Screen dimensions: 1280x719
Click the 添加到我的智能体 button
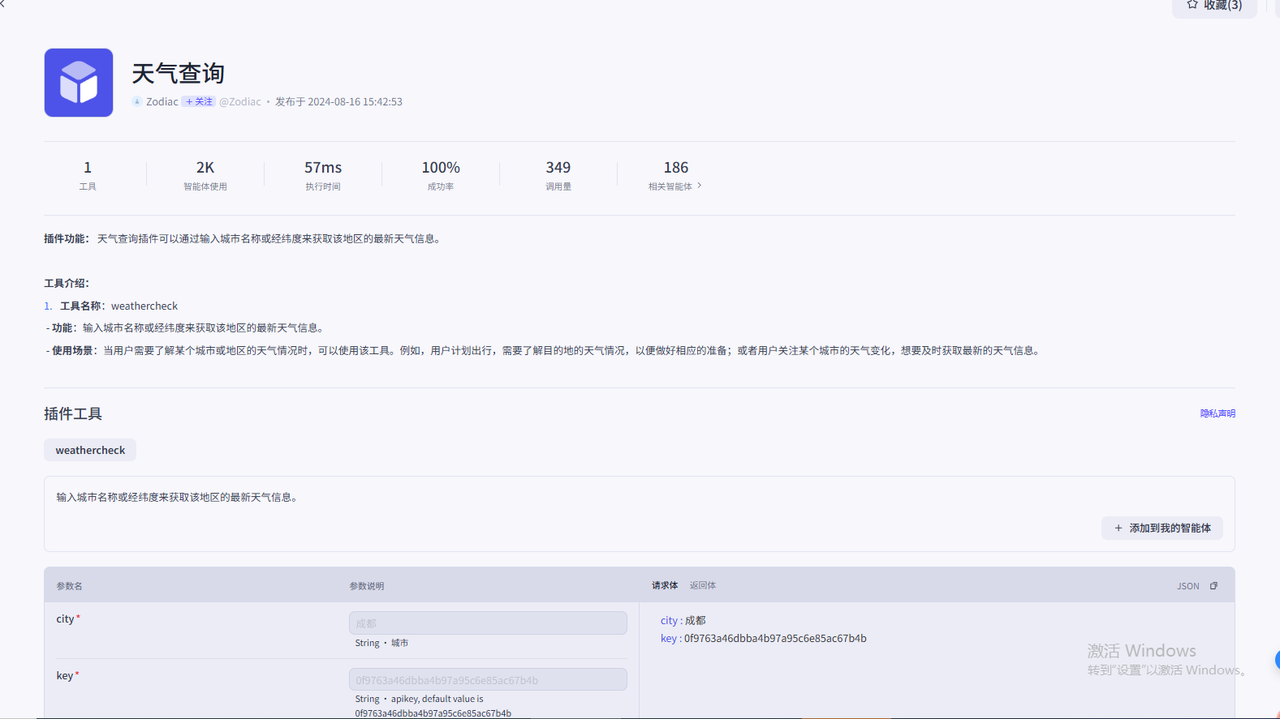coord(1162,528)
